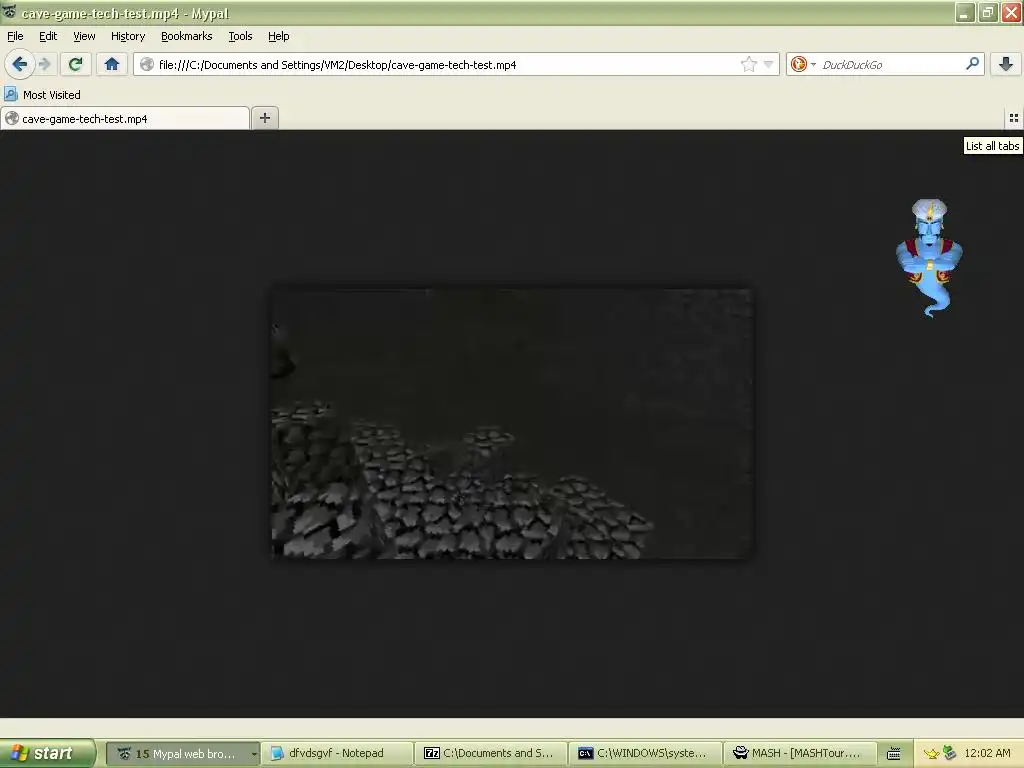Click the List all tabs button
The height and width of the screenshot is (768, 1024).
pyautogui.click(x=1014, y=118)
